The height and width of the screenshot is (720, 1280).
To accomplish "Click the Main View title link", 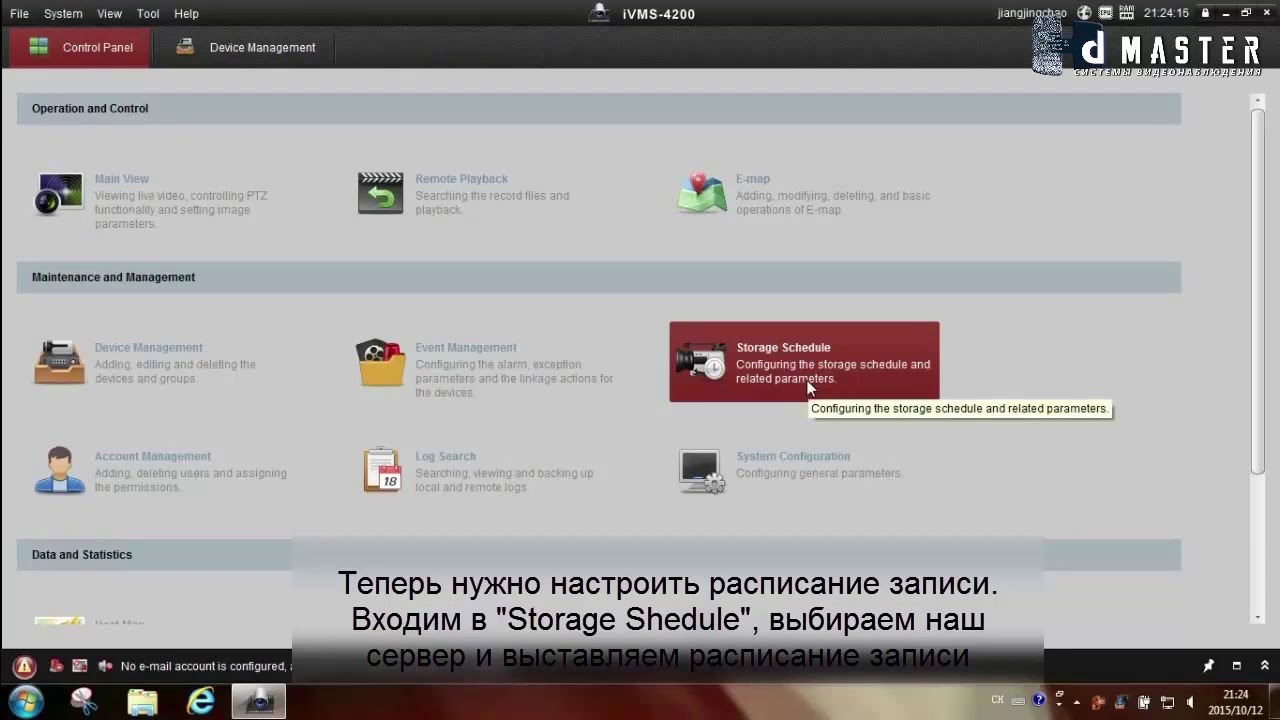I will tap(121, 179).
